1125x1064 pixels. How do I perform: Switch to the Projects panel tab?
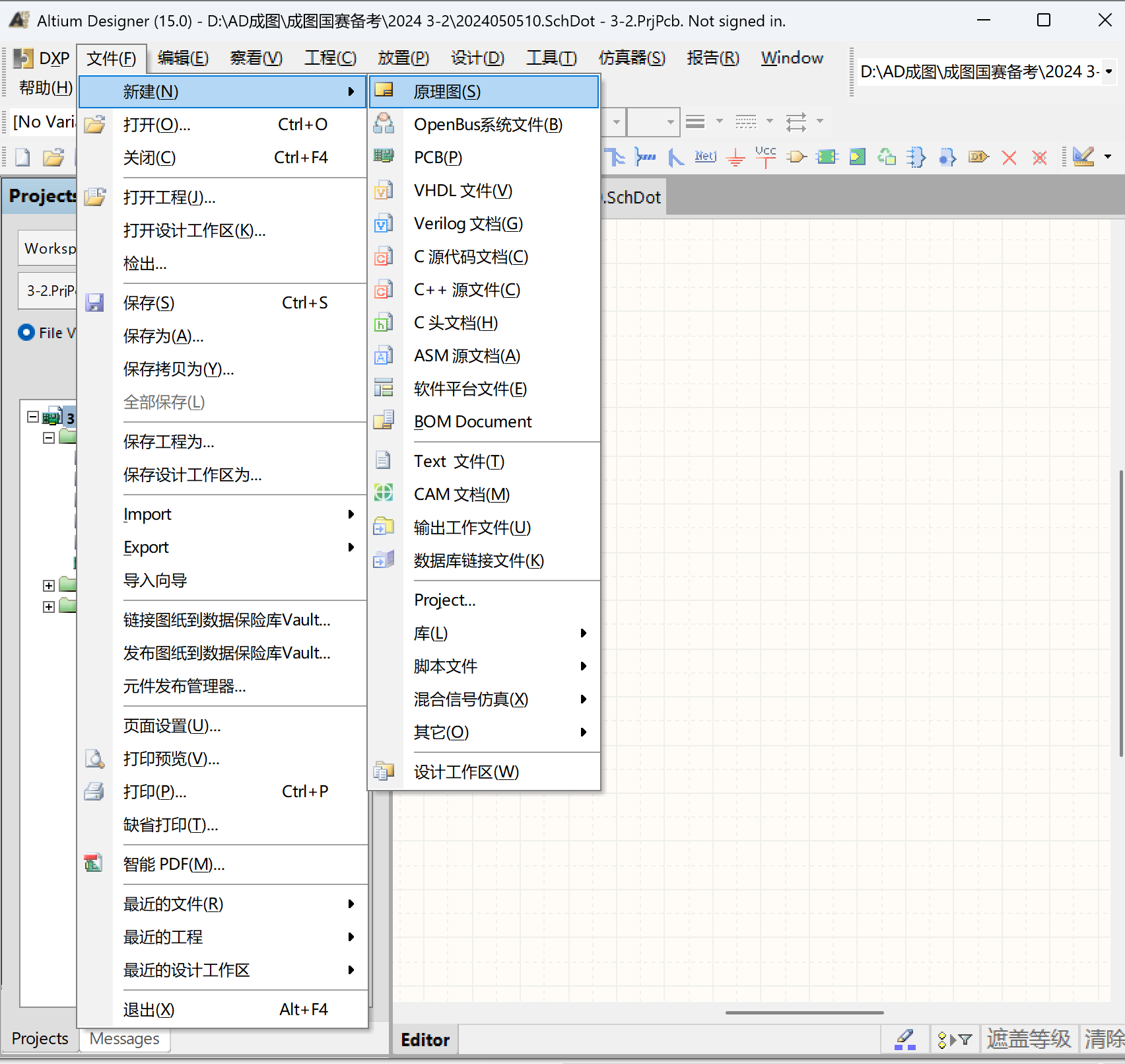pyautogui.click(x=40, y=1039)
